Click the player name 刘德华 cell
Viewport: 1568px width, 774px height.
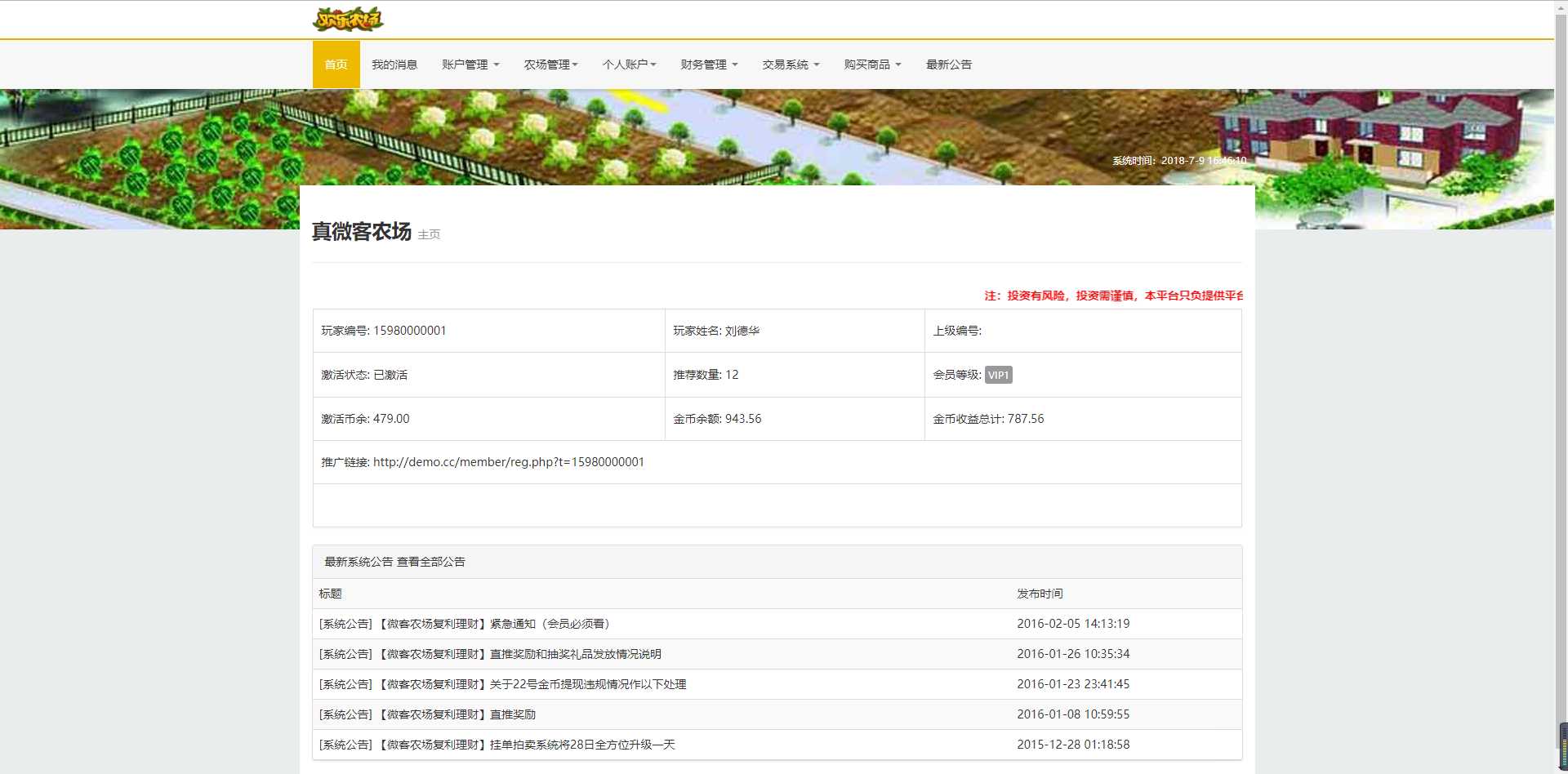[x=795, y=331]
